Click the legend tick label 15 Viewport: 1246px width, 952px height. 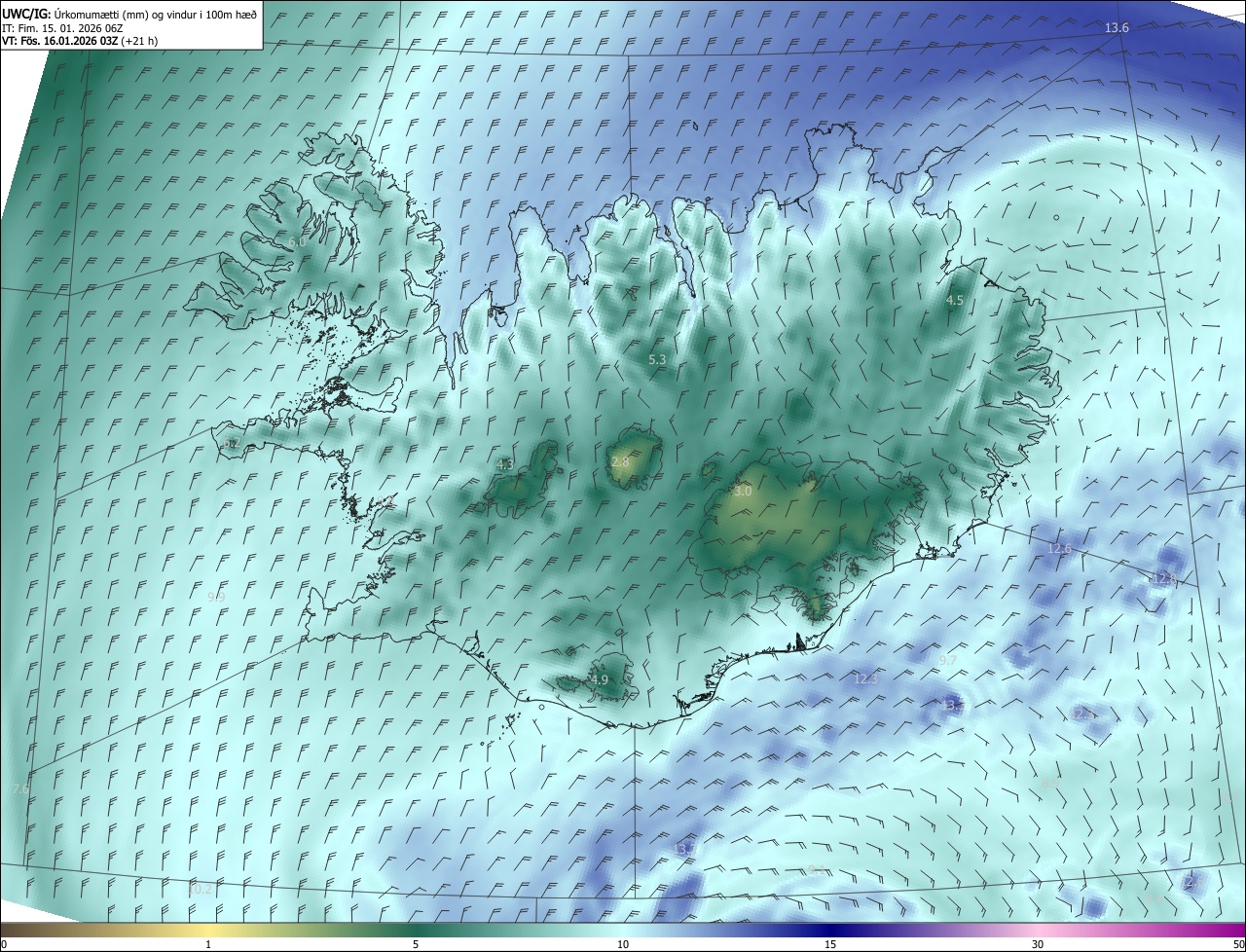click(830, 944)
